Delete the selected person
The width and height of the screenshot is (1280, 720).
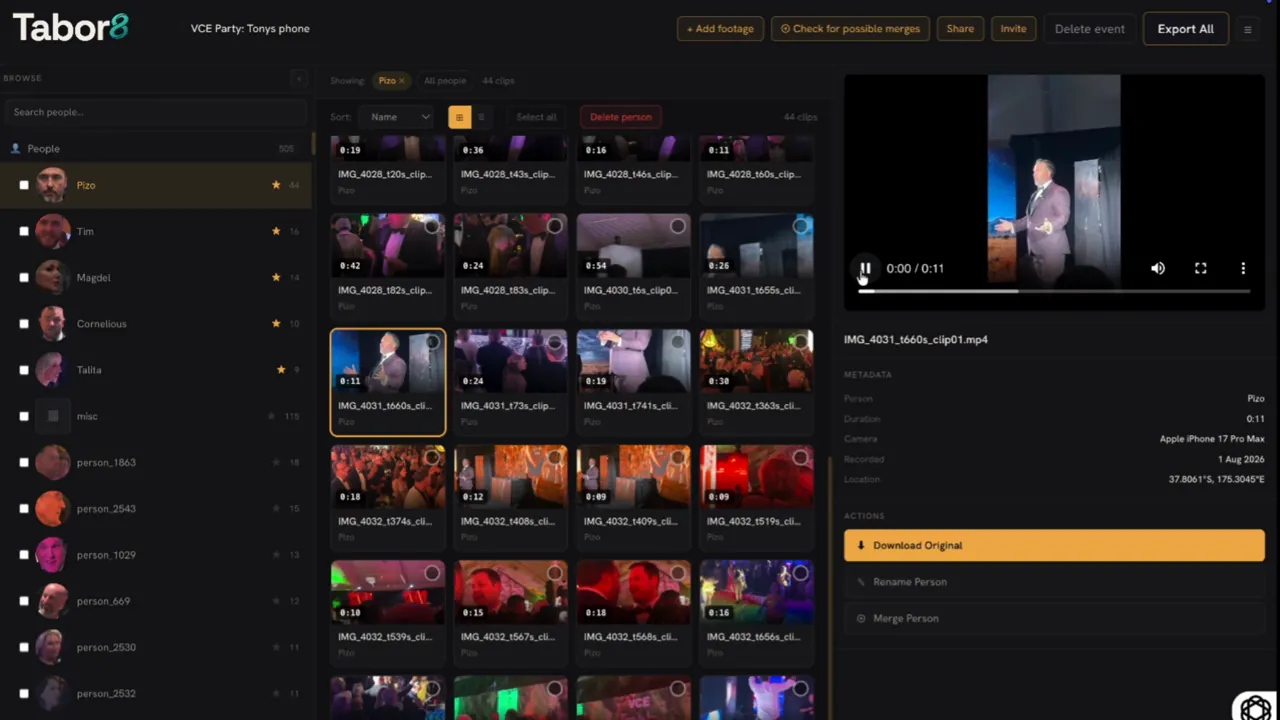pyautogui.click(x=621, y=117)
